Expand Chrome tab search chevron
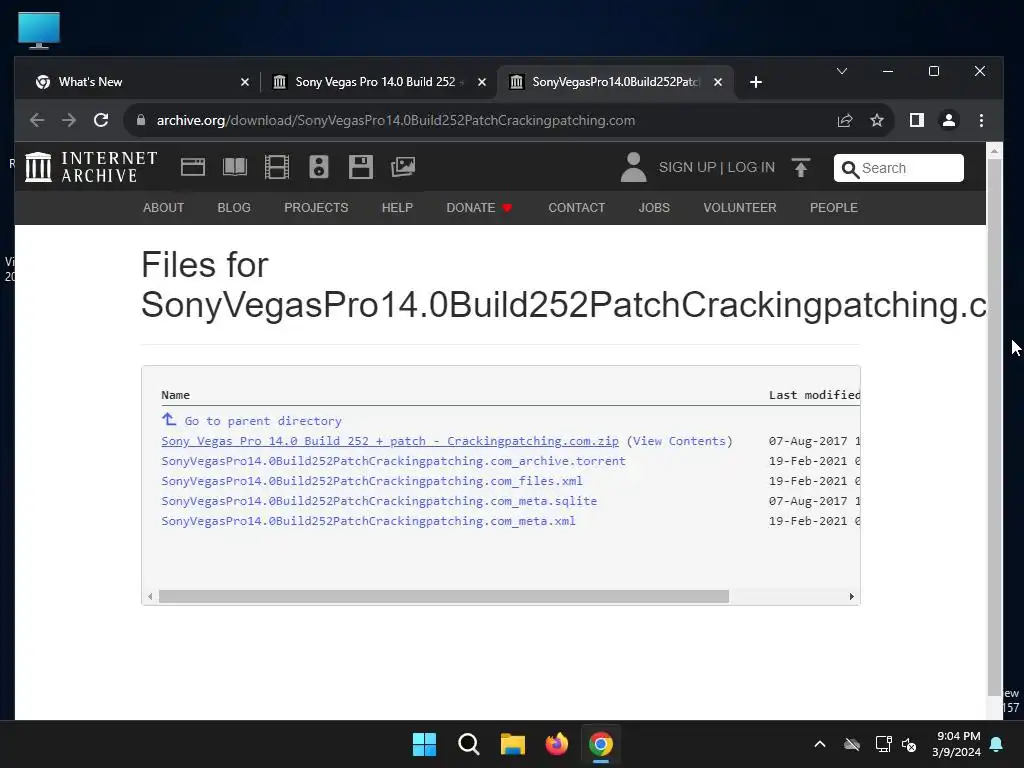1024x768 pixels. [x=842, y=71]
